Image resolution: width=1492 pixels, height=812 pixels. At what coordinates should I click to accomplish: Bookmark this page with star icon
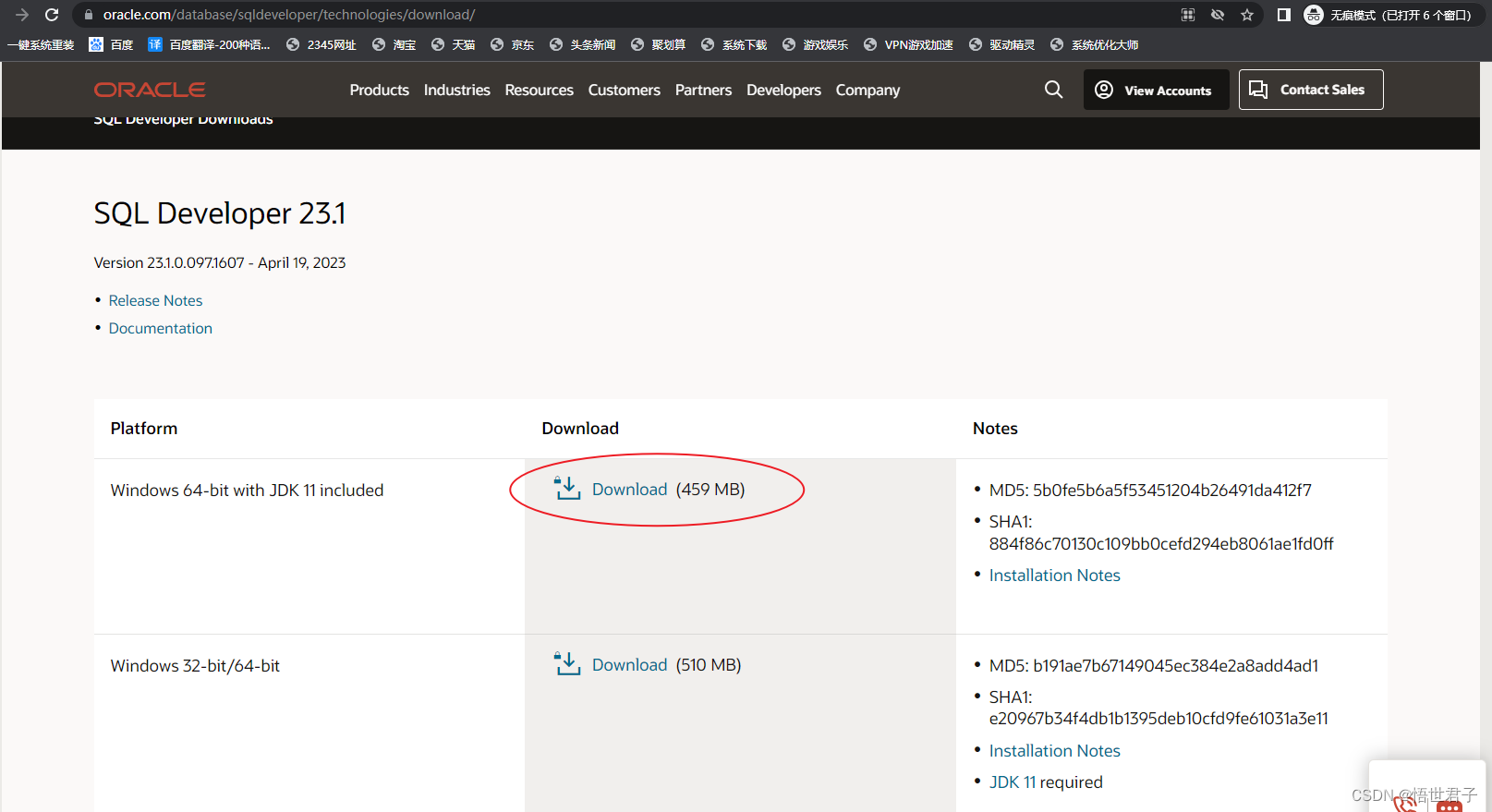coord(1247,15)
